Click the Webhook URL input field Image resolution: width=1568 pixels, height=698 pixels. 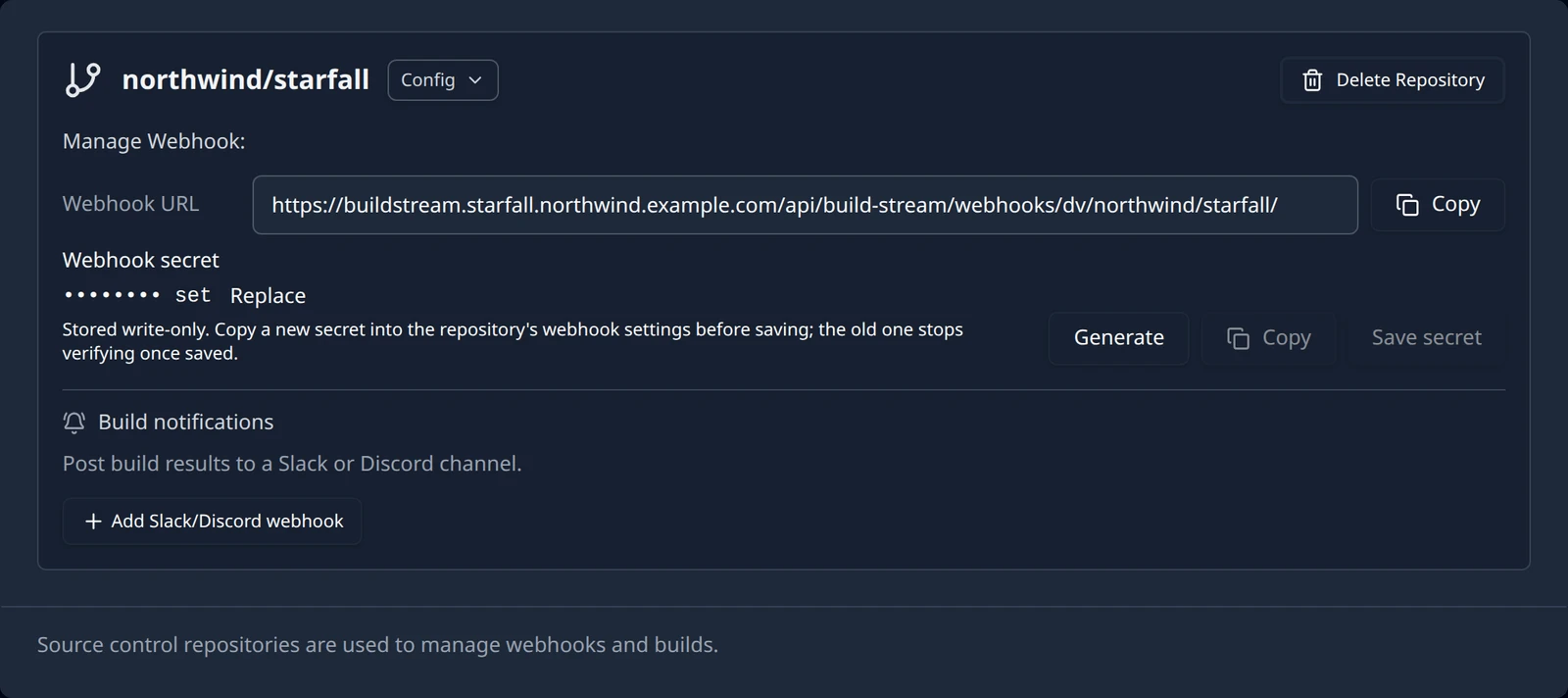click(805, 205)
